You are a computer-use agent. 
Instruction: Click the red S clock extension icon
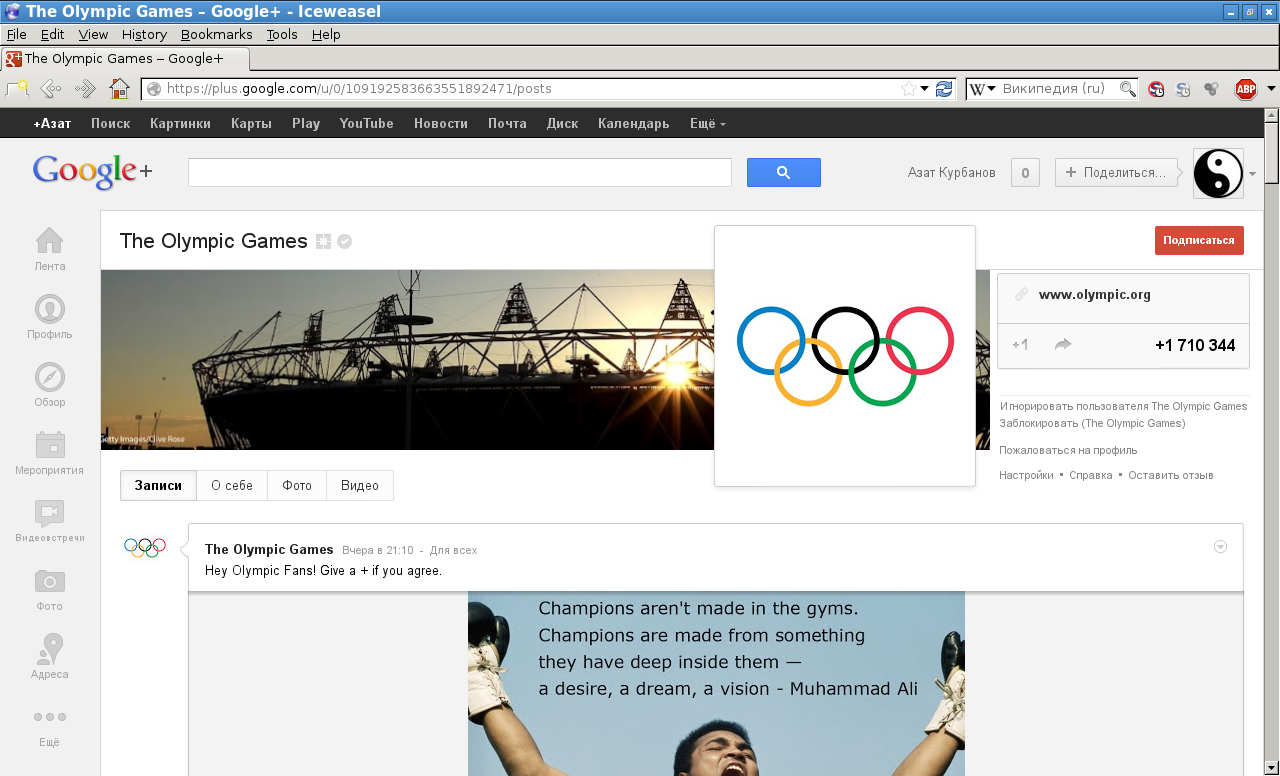click(x=1156, y=89)
